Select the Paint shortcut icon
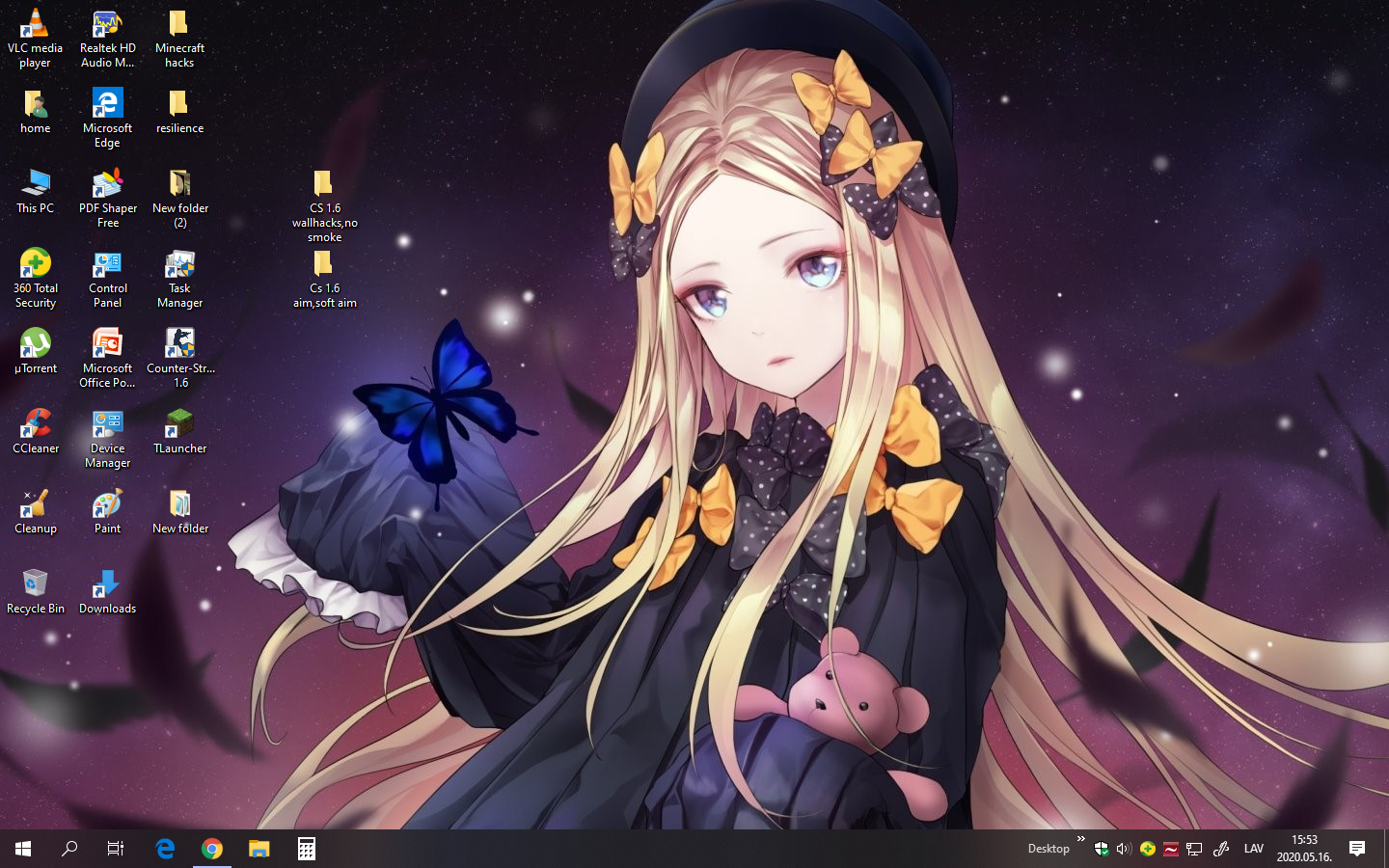 tap(107, 512)
